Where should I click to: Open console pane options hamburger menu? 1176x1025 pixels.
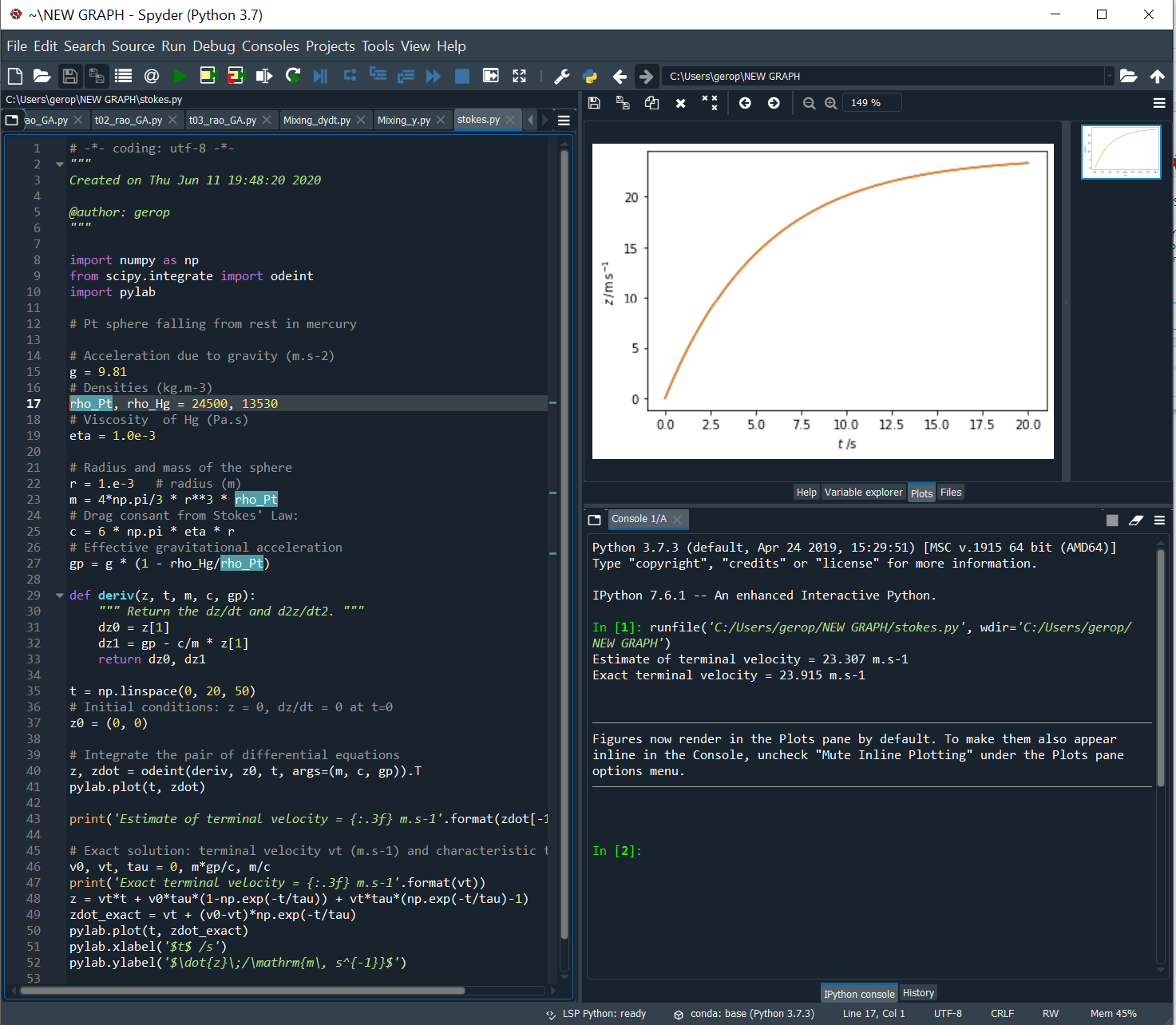1159,520
